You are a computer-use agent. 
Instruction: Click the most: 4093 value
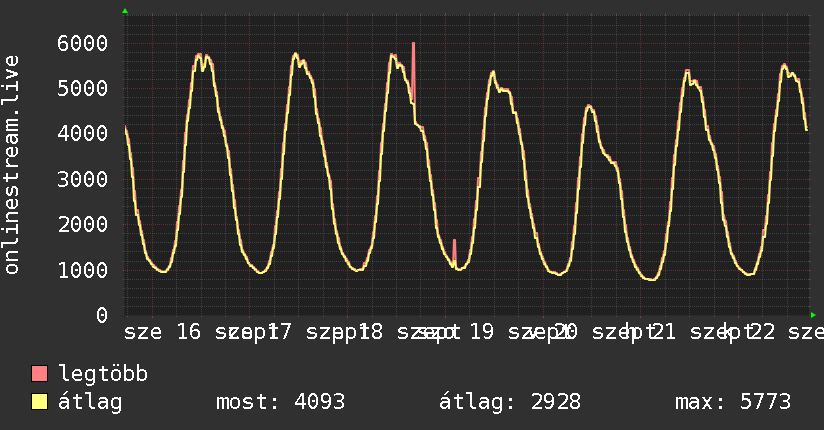pyautogui.click(x=281, y=402)
